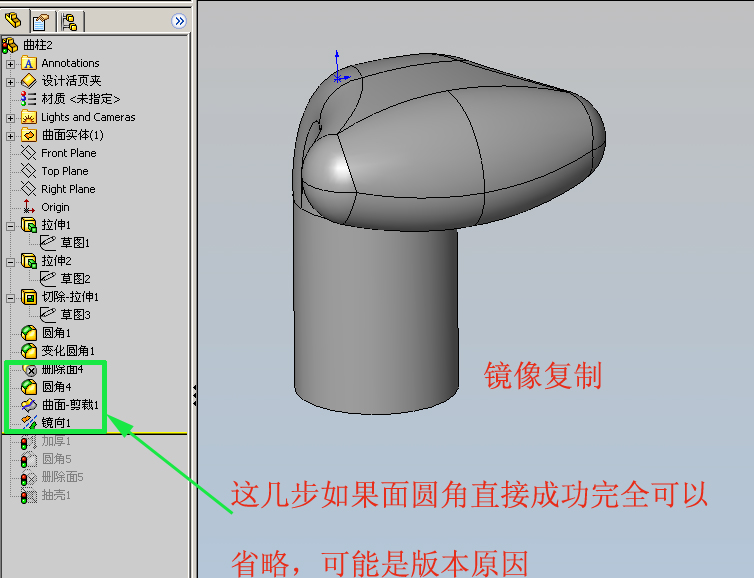Select the Annotations tree label
Image resolution: width=754 pixels, height=578 pixels.
tap(70, 63)
